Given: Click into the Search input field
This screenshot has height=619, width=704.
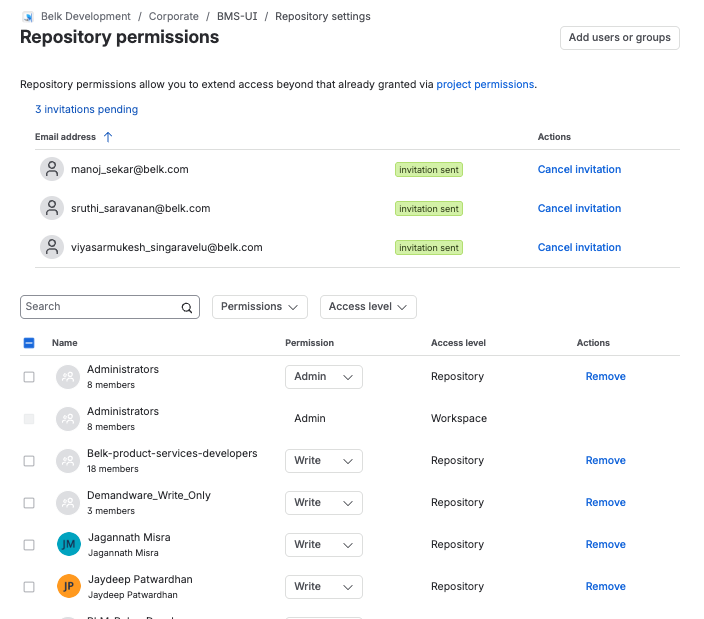Looking at the screenshot, I should [110, 307].
